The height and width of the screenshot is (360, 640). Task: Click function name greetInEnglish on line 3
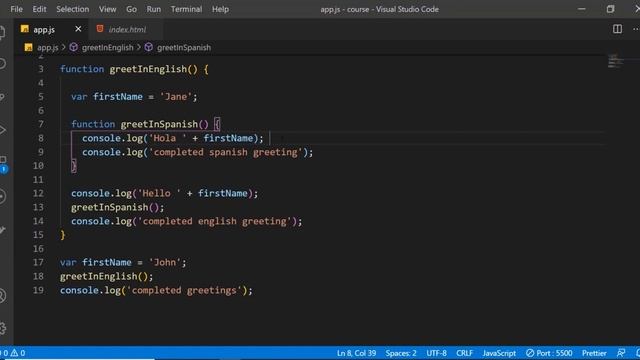(148, 69)
